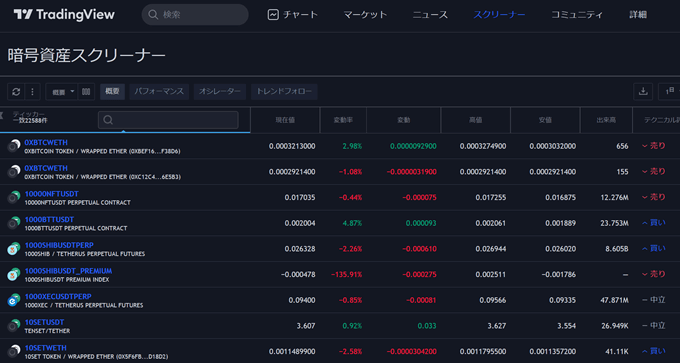Click the 中立 rating in the 10SETUSDT row

pyautogui.click(x=654, y=325)
